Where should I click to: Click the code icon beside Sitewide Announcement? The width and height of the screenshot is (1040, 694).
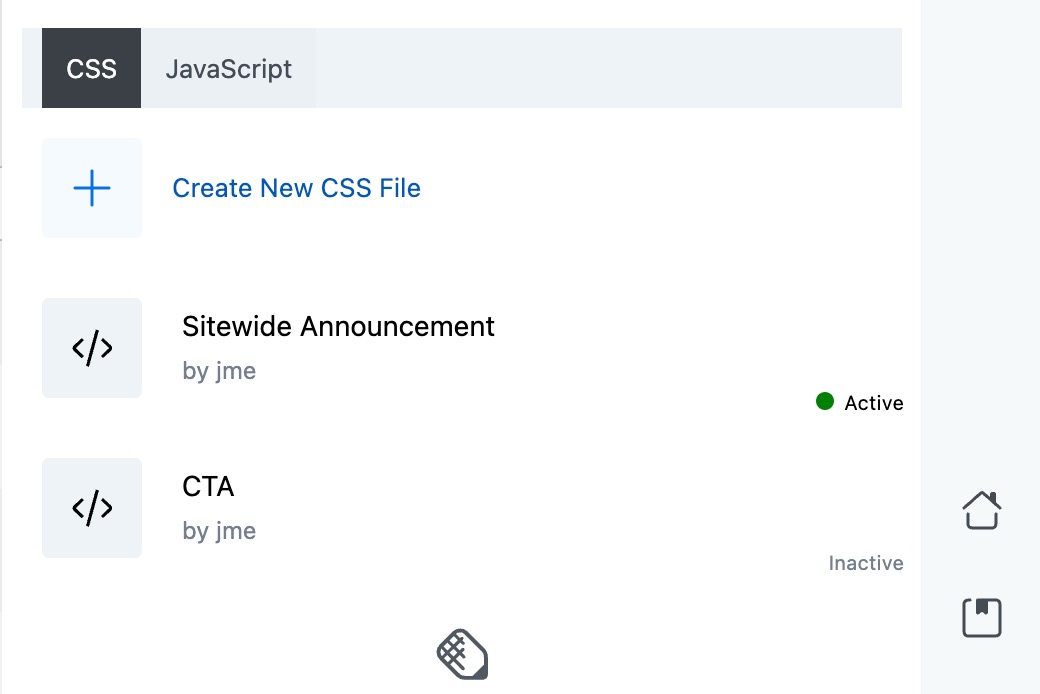click(x=92, y=348)
